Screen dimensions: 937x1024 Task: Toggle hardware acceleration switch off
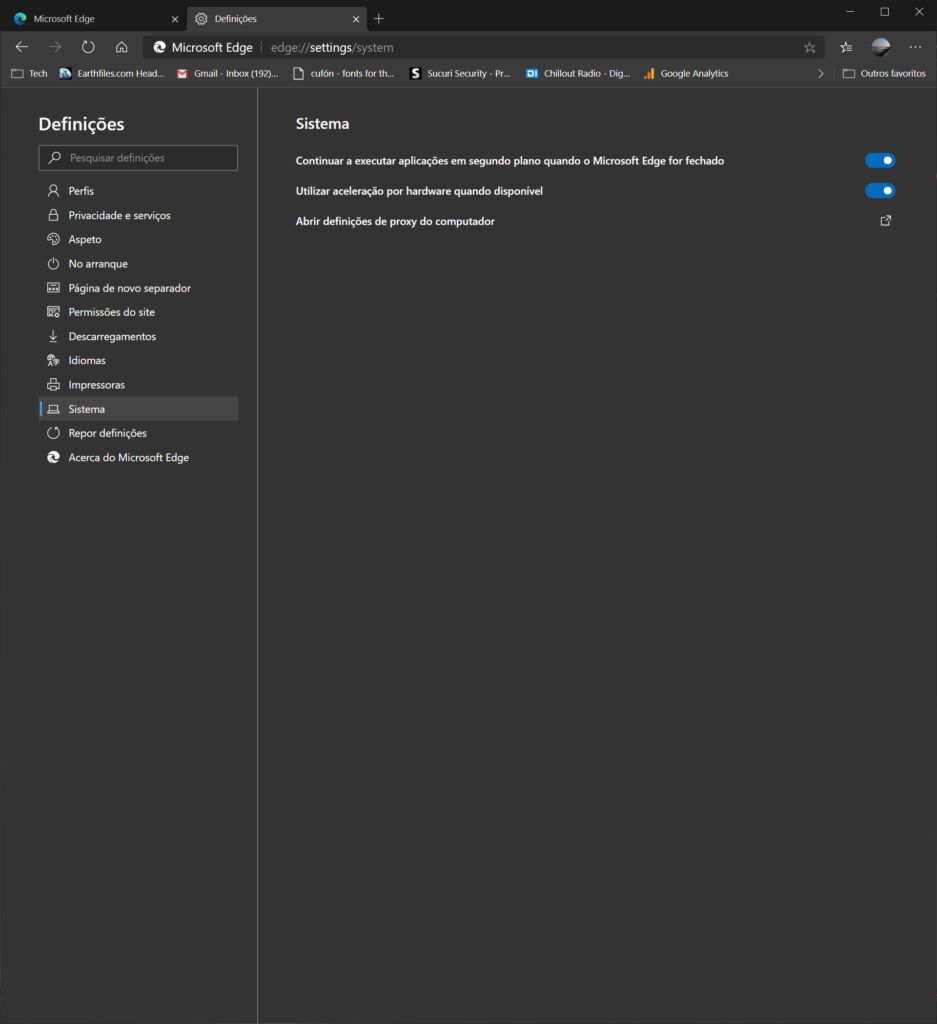pos(880,191)
